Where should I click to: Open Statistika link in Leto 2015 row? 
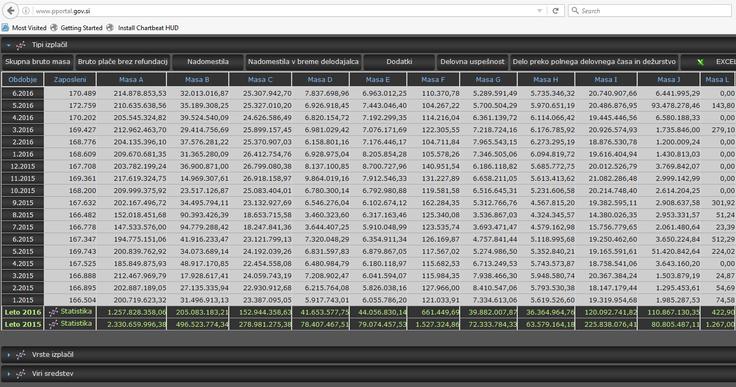[x=76, y=324]
